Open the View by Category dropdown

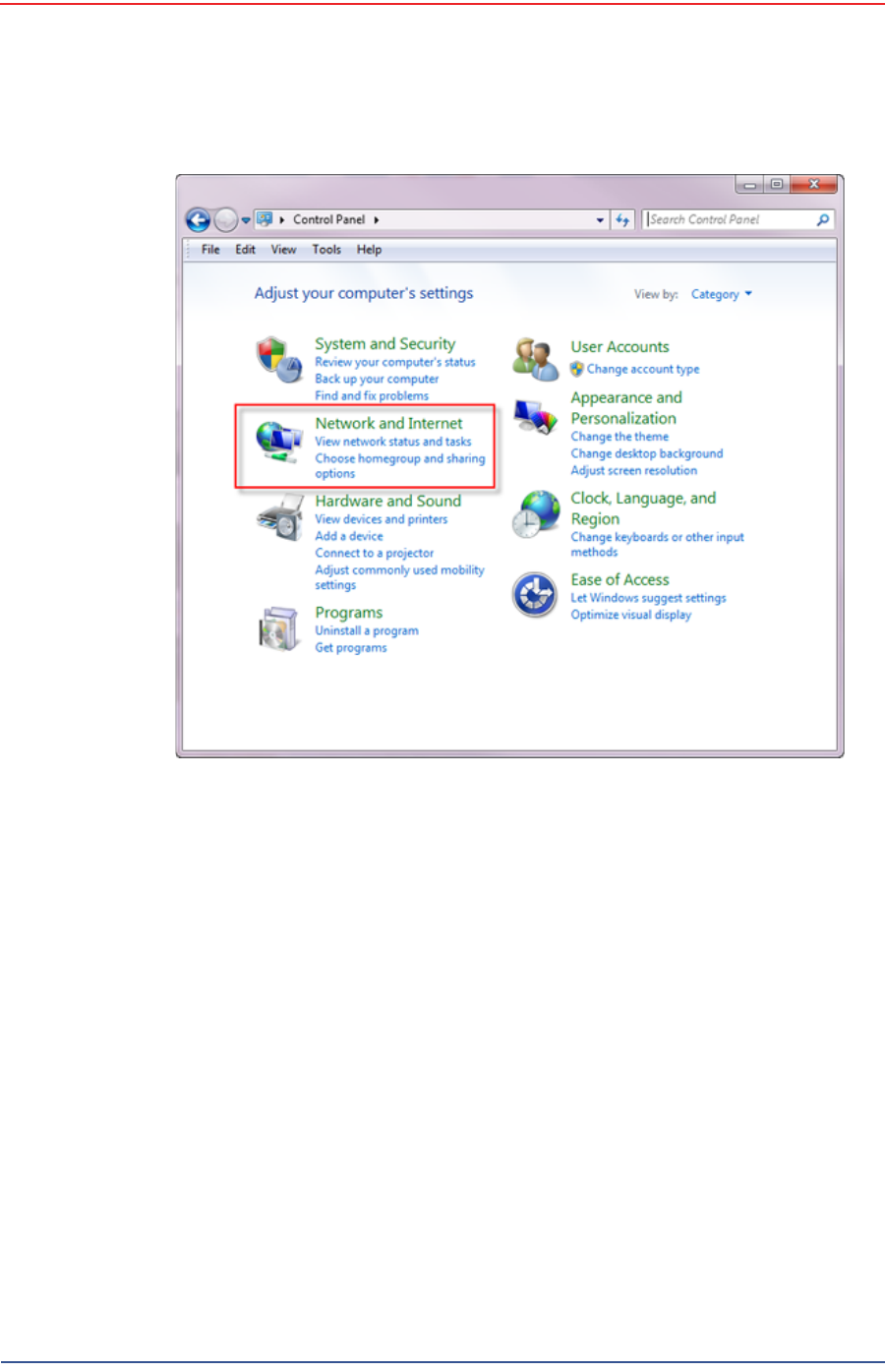(721, 294)
